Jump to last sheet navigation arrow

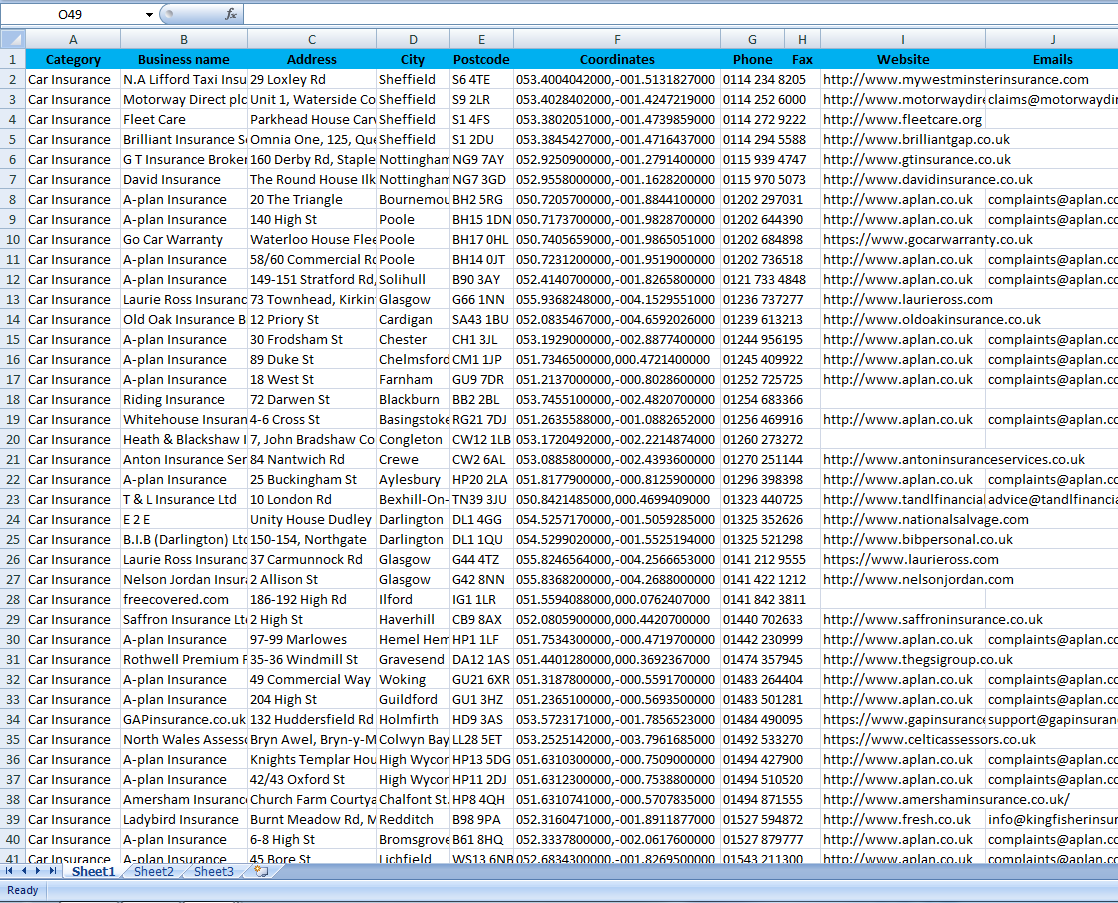tap(52, 872)
